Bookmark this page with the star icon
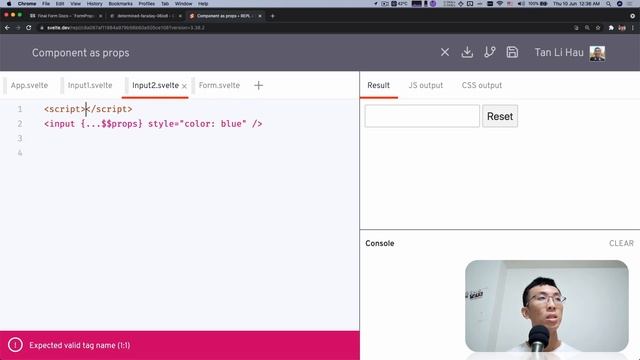This screenshot has width=640, height=360. [598, 28]
